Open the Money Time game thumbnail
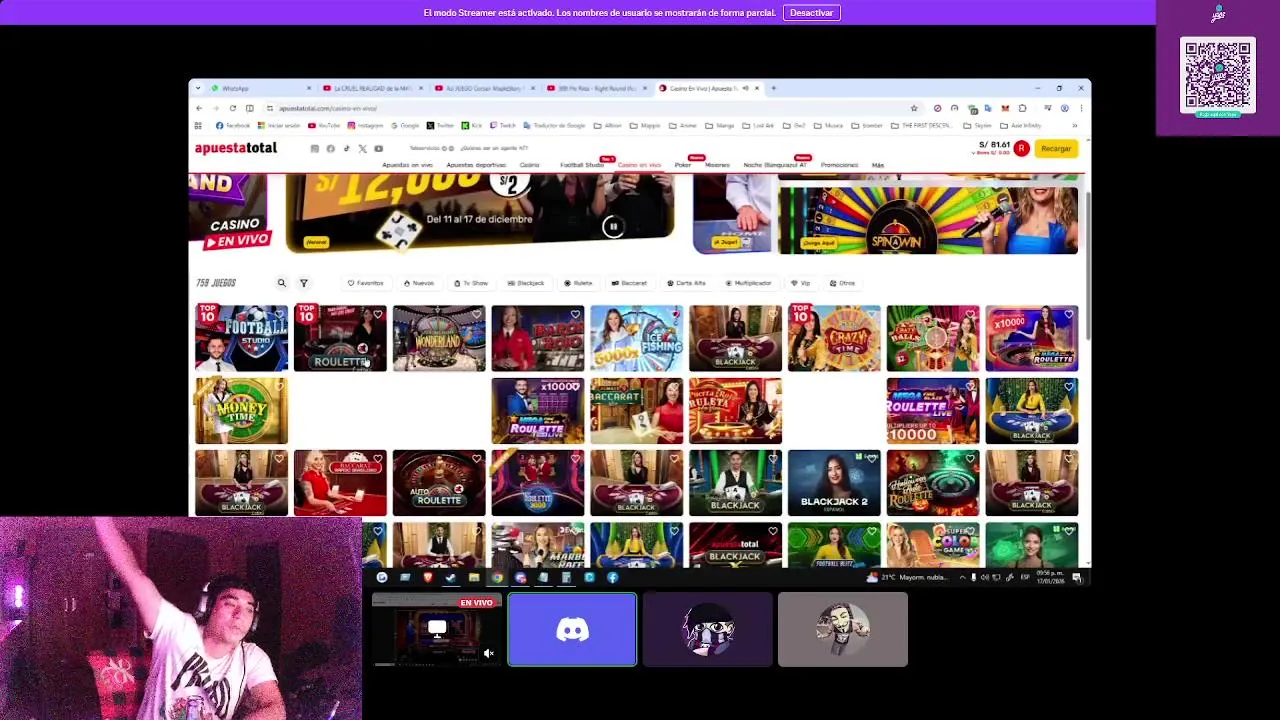The width and height of the screenshot is (1280, 720). pyautogui.click(x=241, y=411)
